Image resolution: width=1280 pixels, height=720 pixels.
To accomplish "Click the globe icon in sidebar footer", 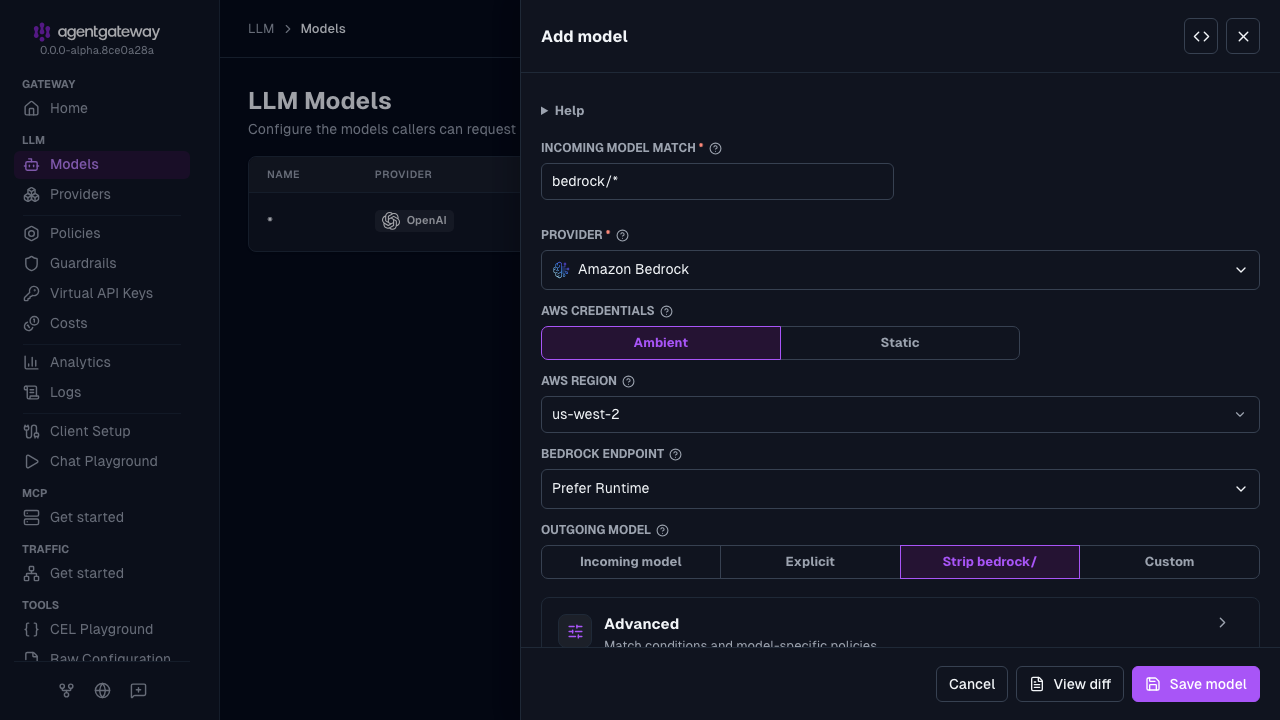I will pyautogui.click(x=102, y=690).
